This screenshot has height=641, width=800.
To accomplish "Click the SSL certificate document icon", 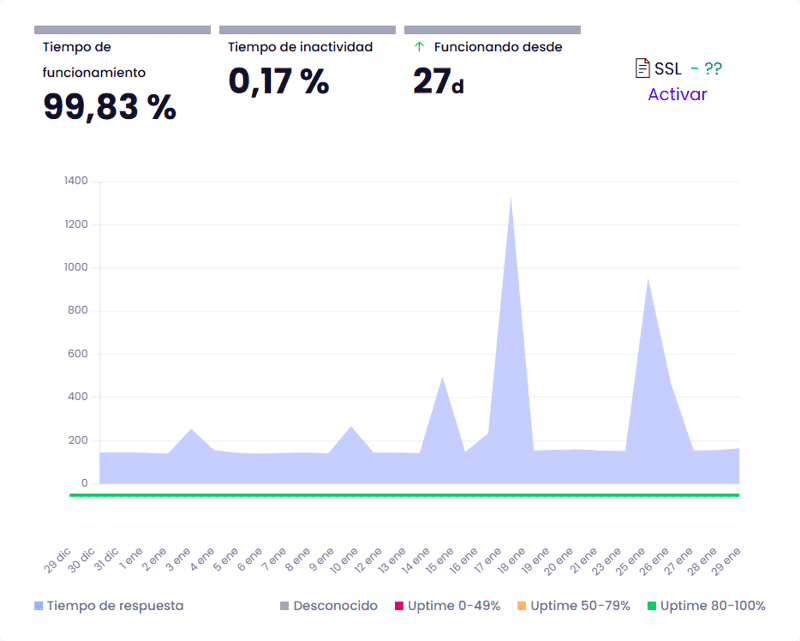I will 642,68.
